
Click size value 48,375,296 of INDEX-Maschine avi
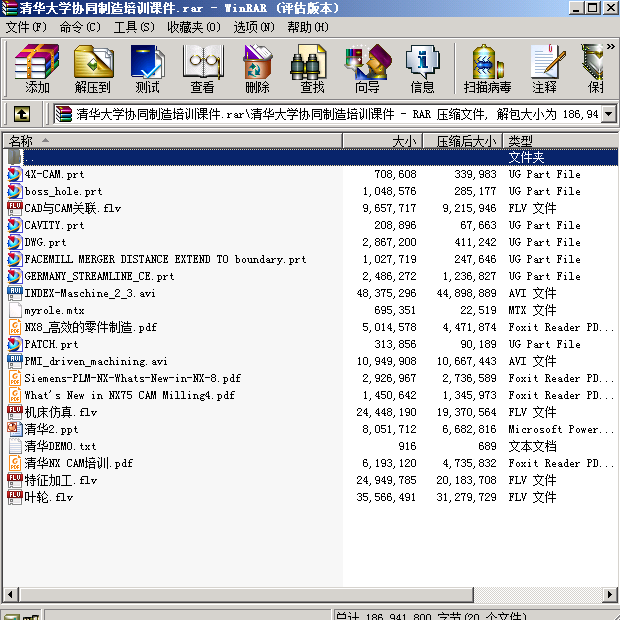click(x=386, y=293)
